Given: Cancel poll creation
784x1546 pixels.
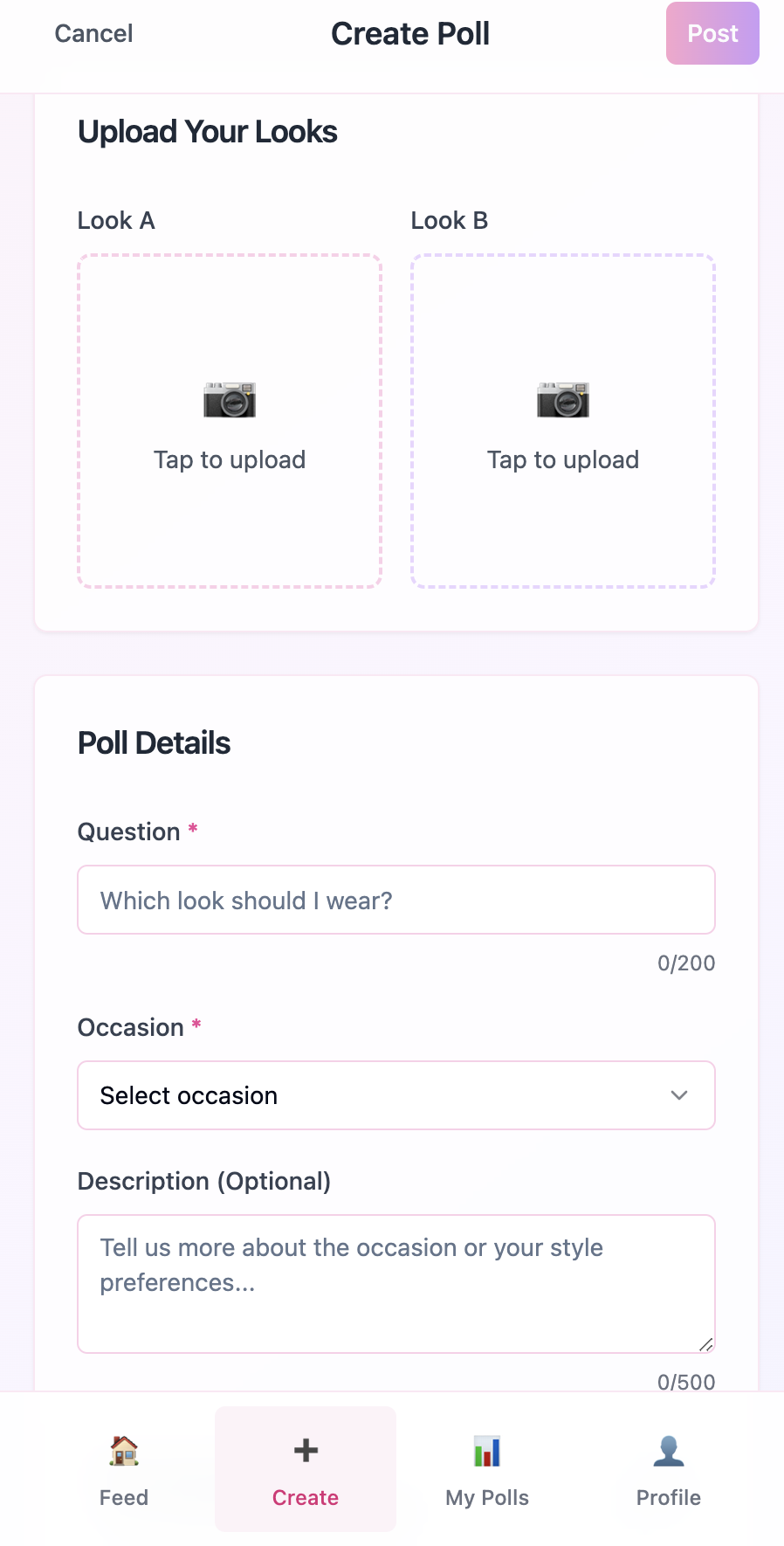Looking at the screenshot, I should (93, 33).
